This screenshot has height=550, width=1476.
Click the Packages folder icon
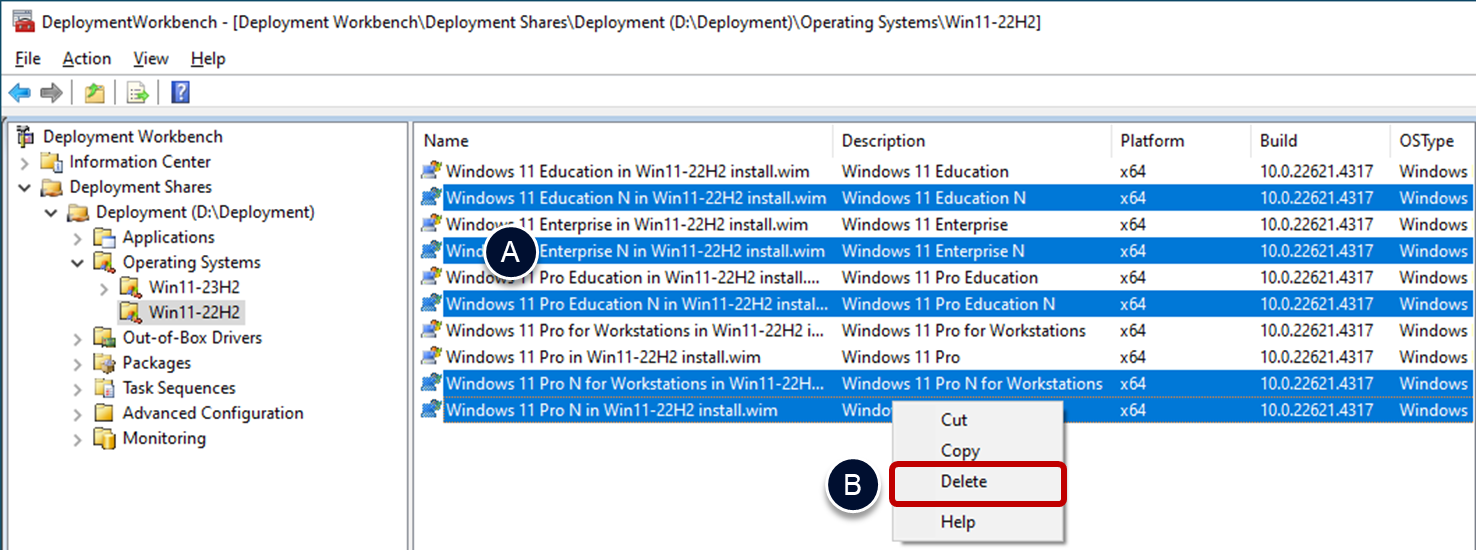(104, 363)
